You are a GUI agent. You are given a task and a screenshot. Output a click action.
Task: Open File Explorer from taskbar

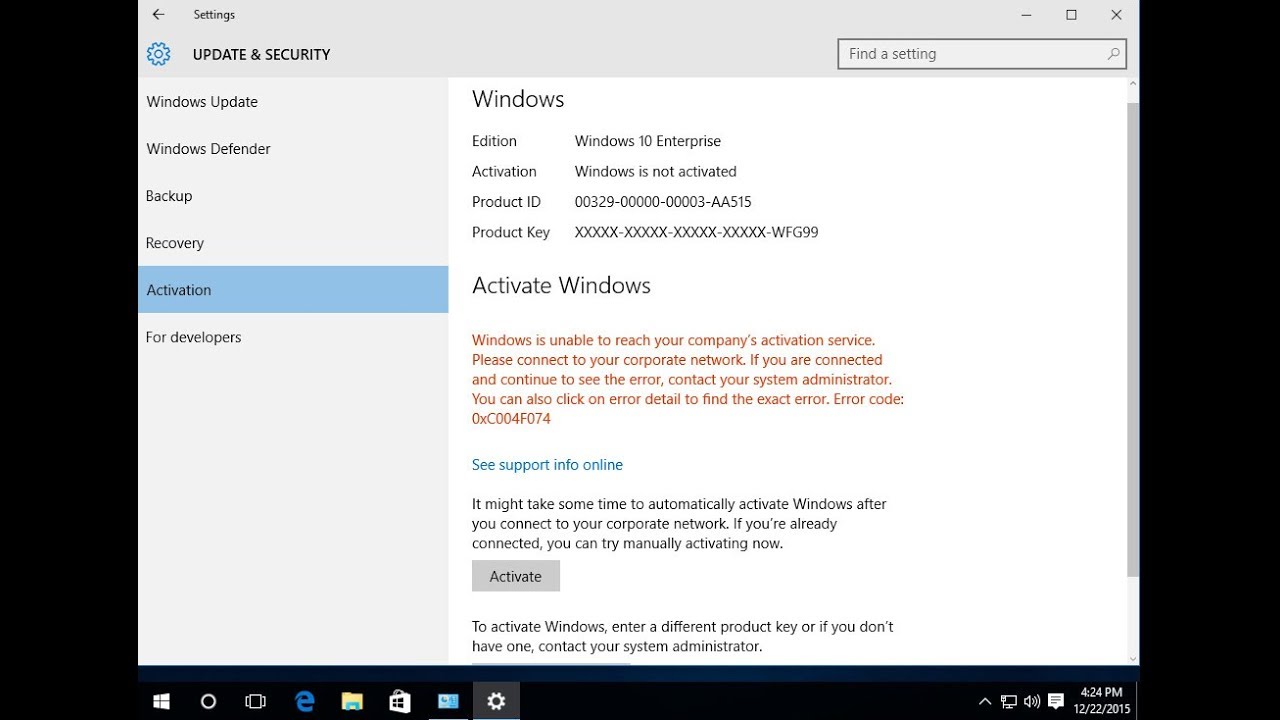tap(352, 701)
